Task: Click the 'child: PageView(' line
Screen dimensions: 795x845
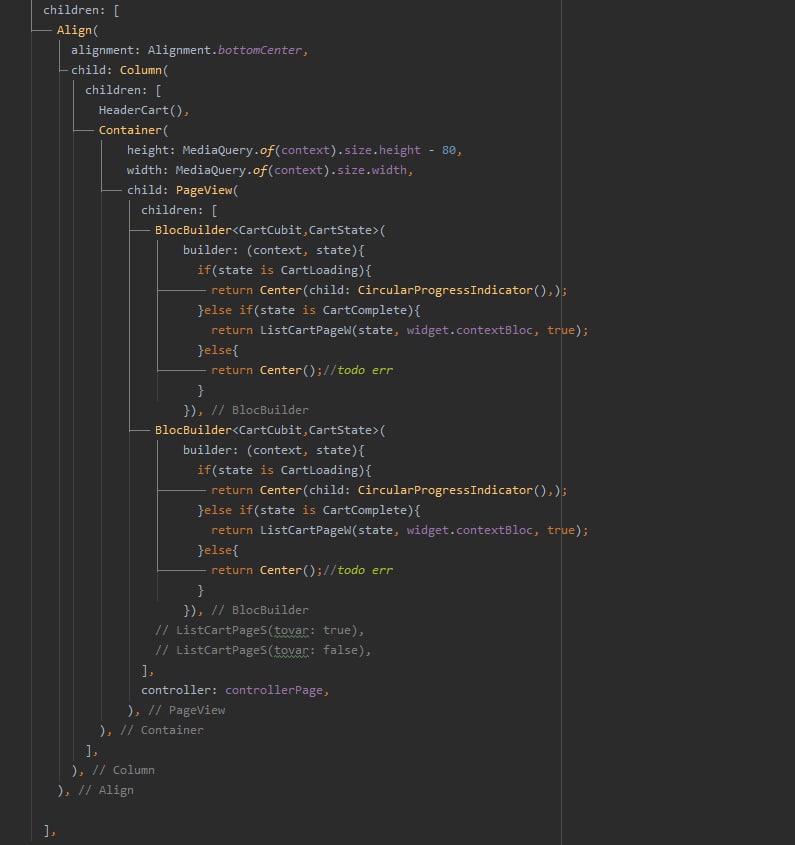Action: pyautogui.click(x=182, y=190)
